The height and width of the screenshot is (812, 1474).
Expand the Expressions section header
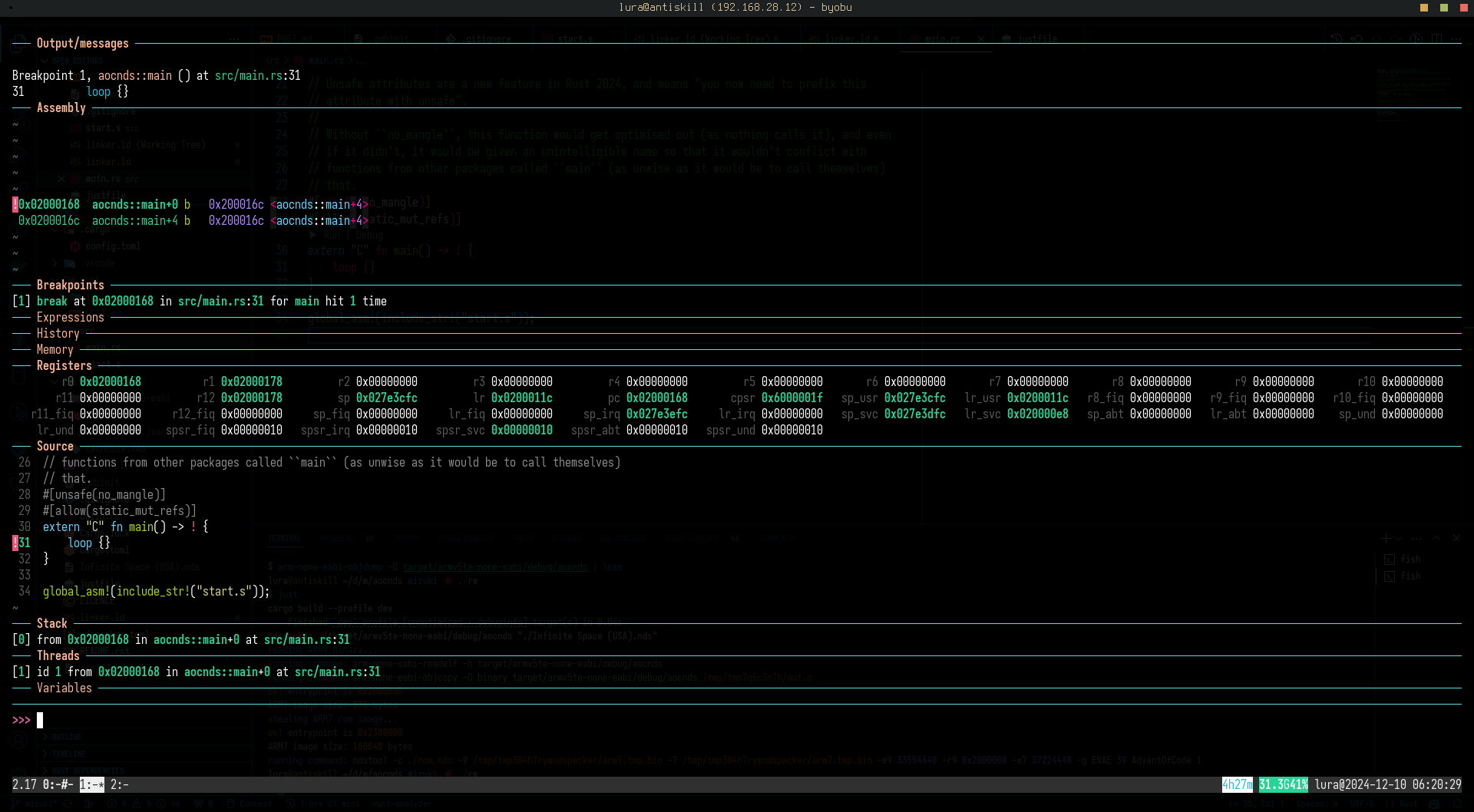[70, 317]
